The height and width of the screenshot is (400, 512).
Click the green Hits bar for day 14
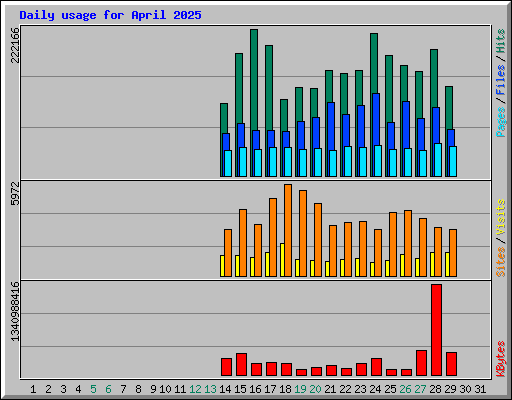click(x=224, y=118)
